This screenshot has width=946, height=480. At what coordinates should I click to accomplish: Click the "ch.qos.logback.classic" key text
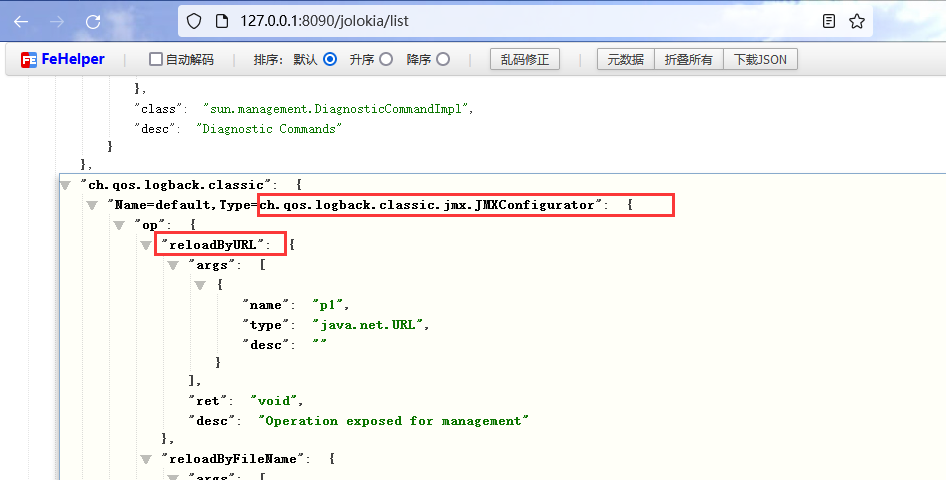(x=176, y=185)
